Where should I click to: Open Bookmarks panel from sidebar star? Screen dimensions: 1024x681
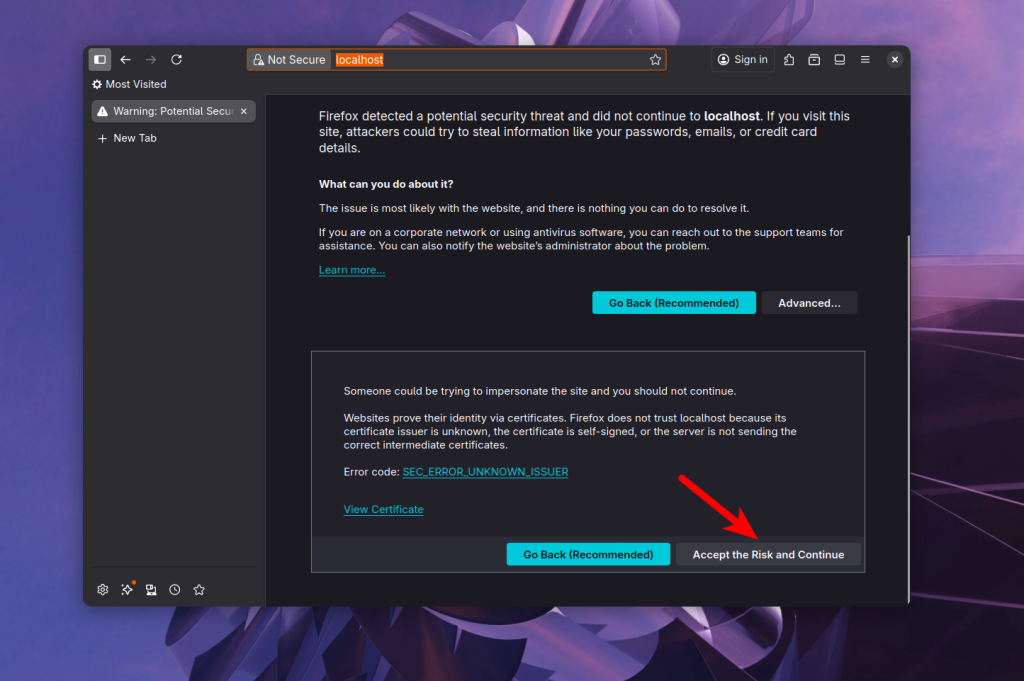[199, 590]
